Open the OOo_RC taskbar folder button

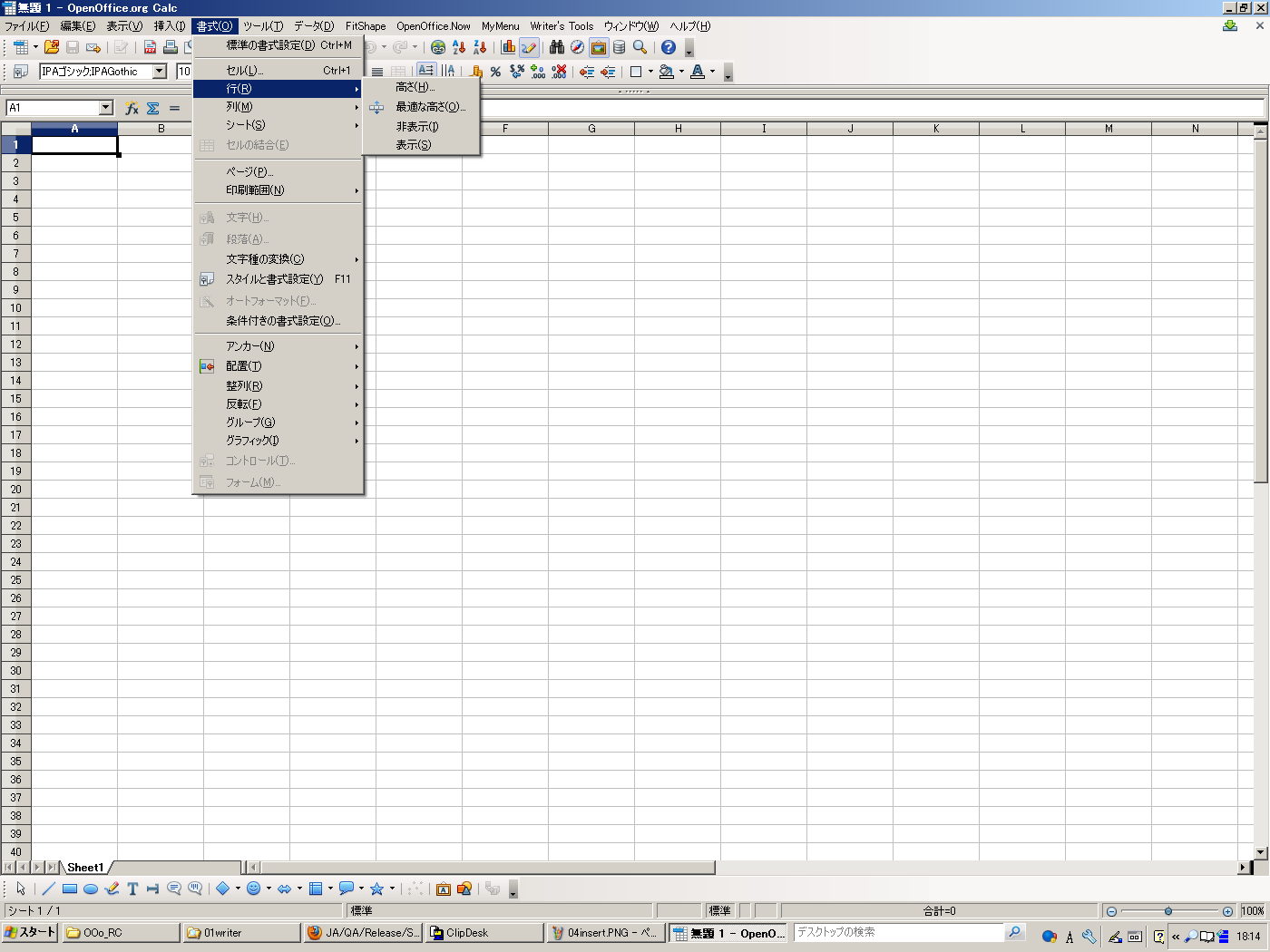(x=120, y=932)
